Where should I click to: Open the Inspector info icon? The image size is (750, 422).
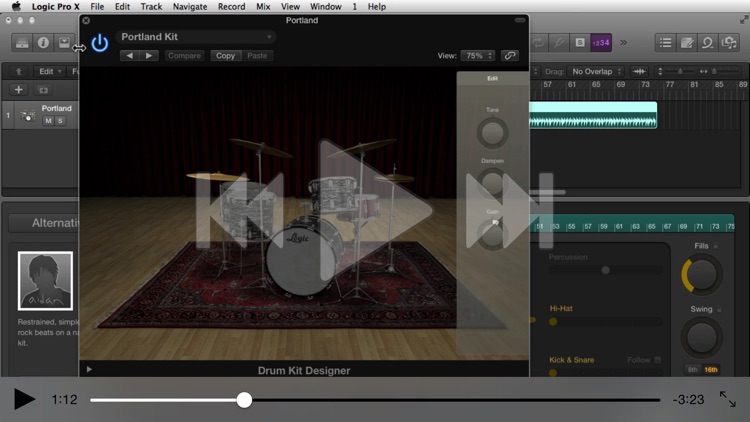point(43,43)
